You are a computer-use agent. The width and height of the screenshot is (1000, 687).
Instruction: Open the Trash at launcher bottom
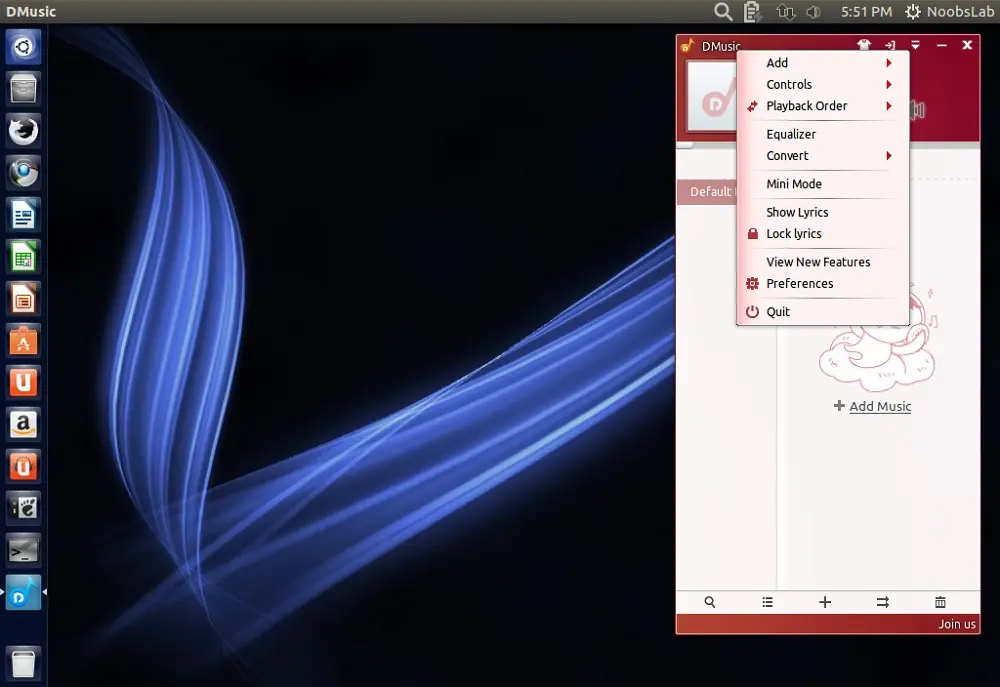24,663
